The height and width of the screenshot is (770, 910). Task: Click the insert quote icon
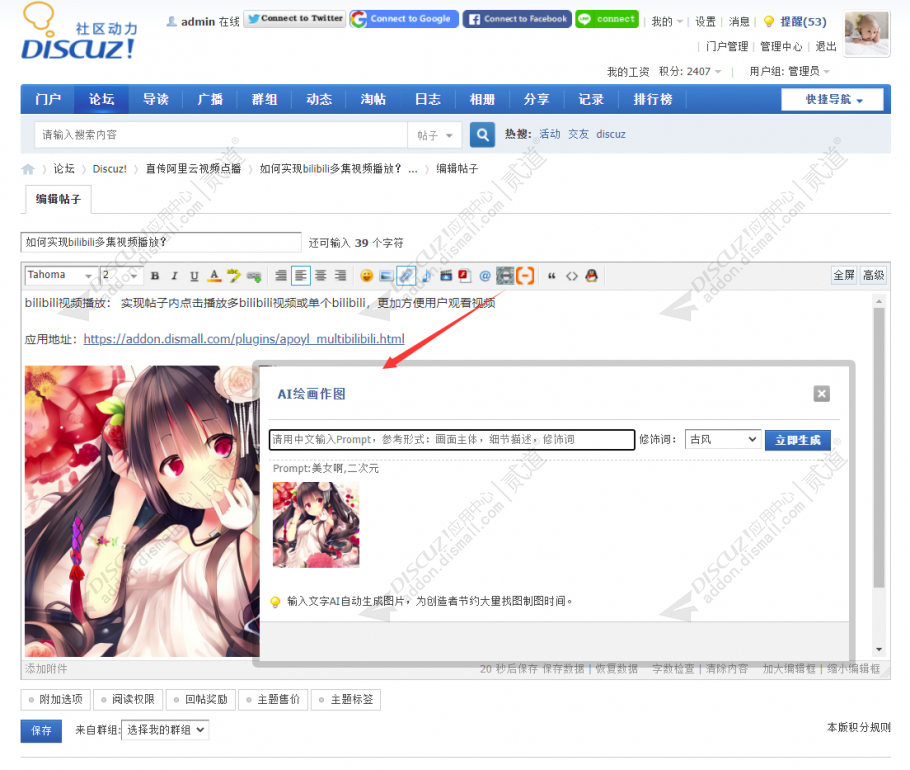(x=552, y=275)
